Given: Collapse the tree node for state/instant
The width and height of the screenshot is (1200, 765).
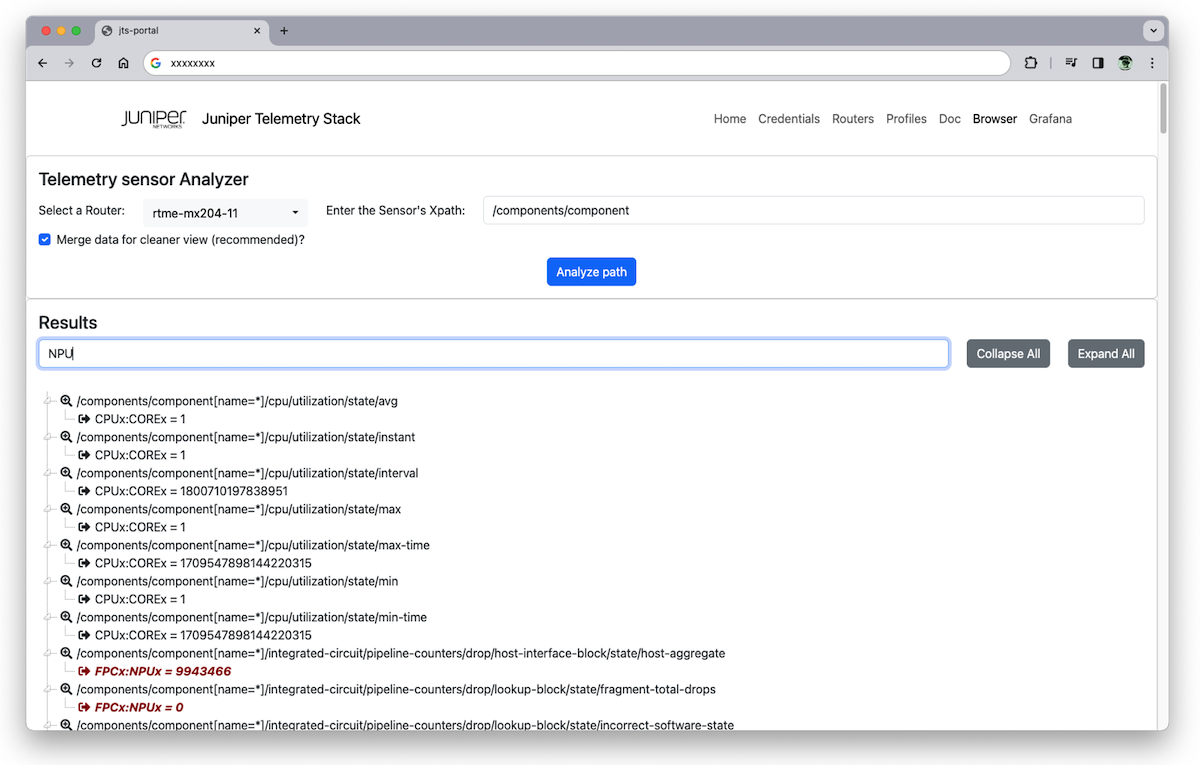Looking at the screenshot, I should 47,436.
